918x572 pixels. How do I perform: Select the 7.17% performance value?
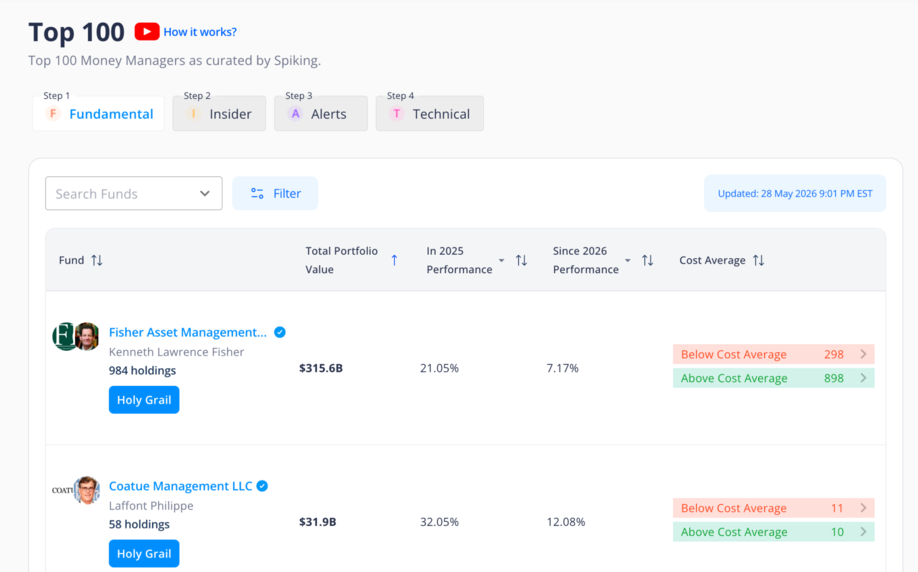[562, 368]
